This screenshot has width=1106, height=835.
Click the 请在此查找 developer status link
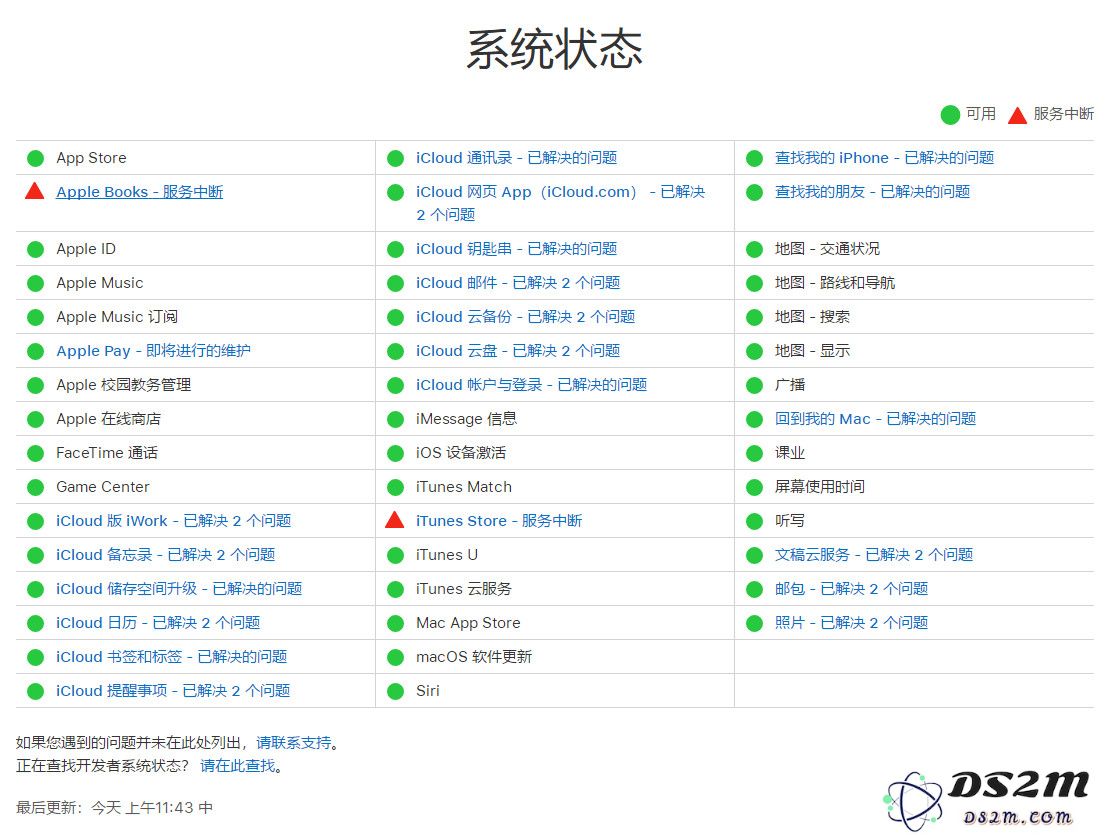pos(238,766)
